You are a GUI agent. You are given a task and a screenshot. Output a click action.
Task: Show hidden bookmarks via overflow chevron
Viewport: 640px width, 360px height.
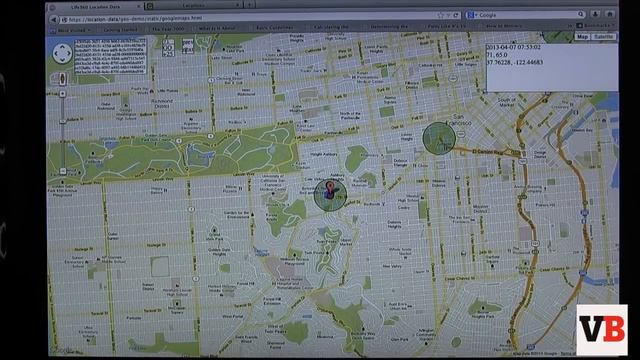[x=570, y=26]
